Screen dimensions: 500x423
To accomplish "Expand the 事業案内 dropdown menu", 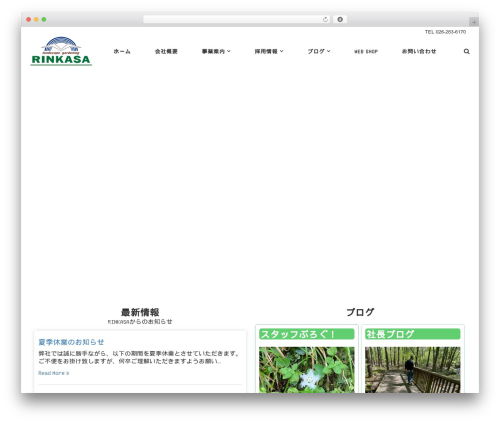I will [216, 51].
